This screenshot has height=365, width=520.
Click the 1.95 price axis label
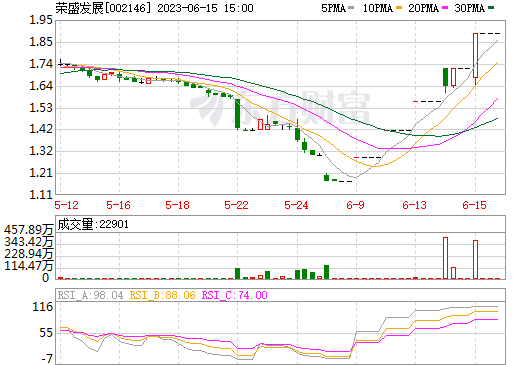point(41,20)
